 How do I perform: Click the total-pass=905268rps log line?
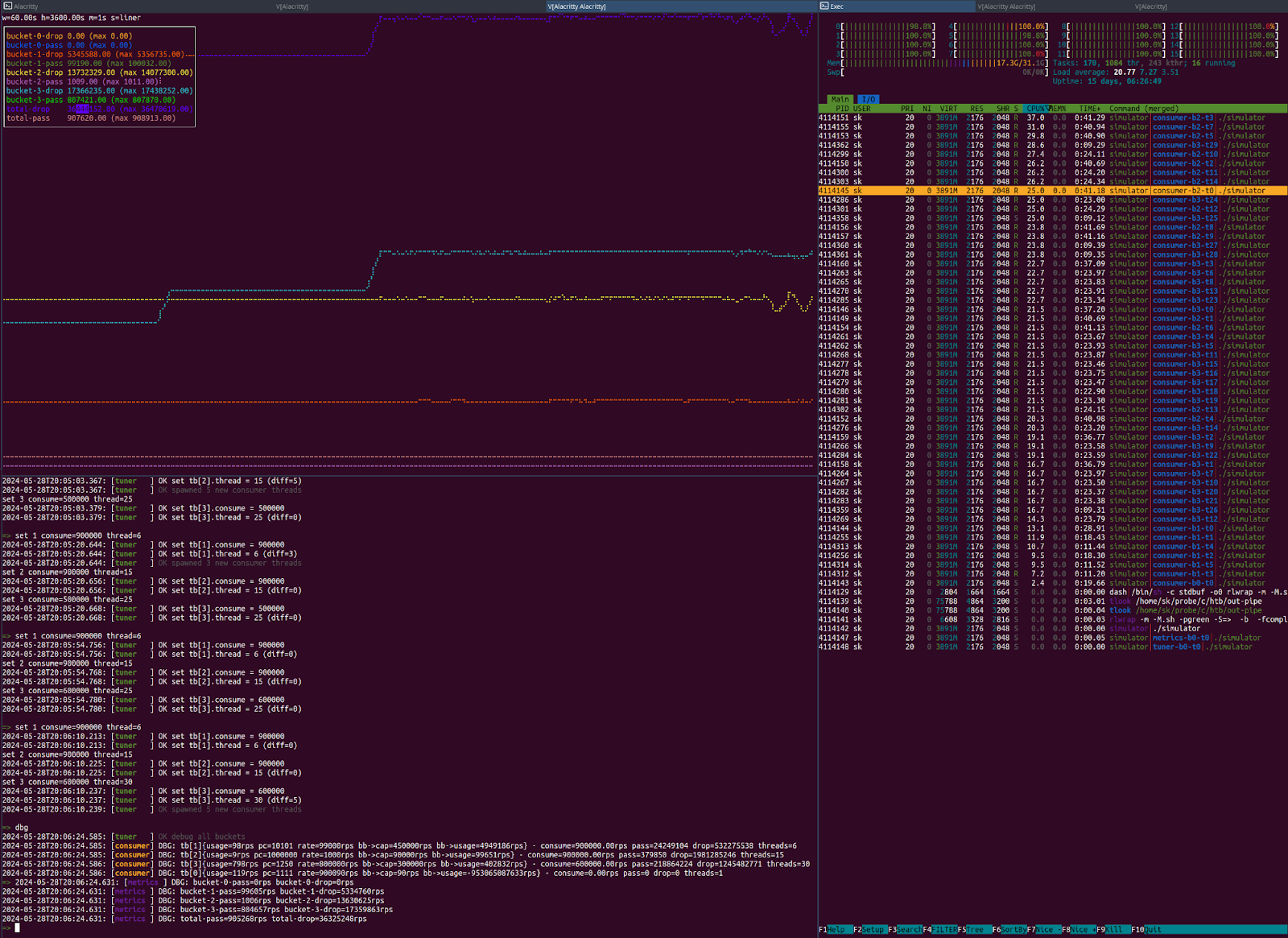[184, 919]
